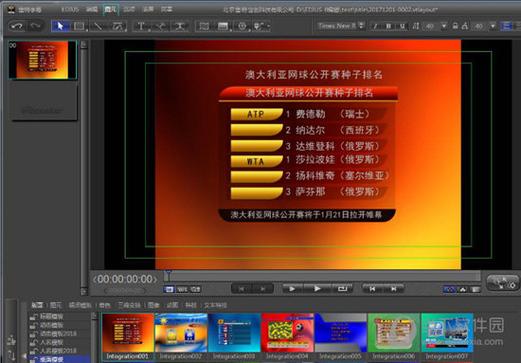
Task: Switch to the 三维变换 tab
Action: coord(129,305)
